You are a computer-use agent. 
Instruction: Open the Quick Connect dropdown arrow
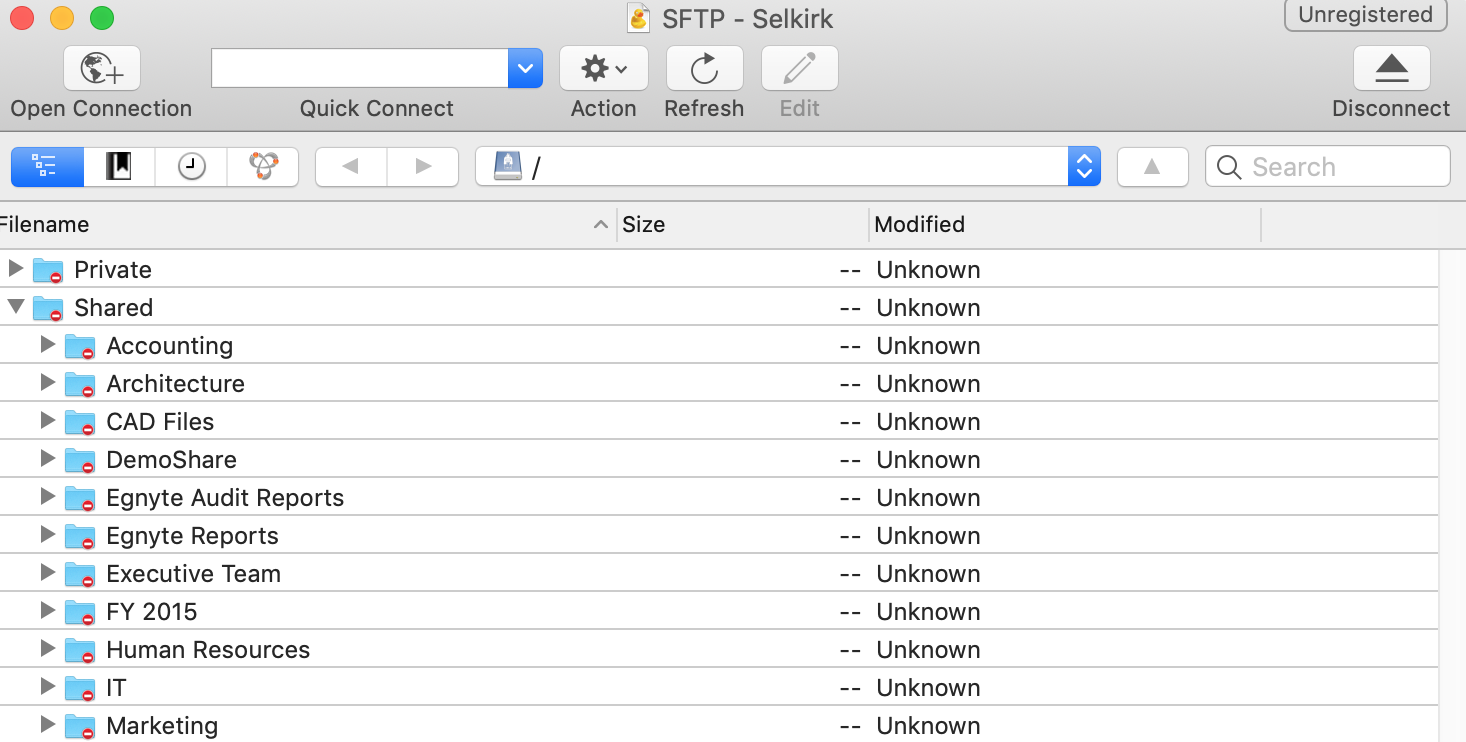pyautogui.click(x=525, y=69)
